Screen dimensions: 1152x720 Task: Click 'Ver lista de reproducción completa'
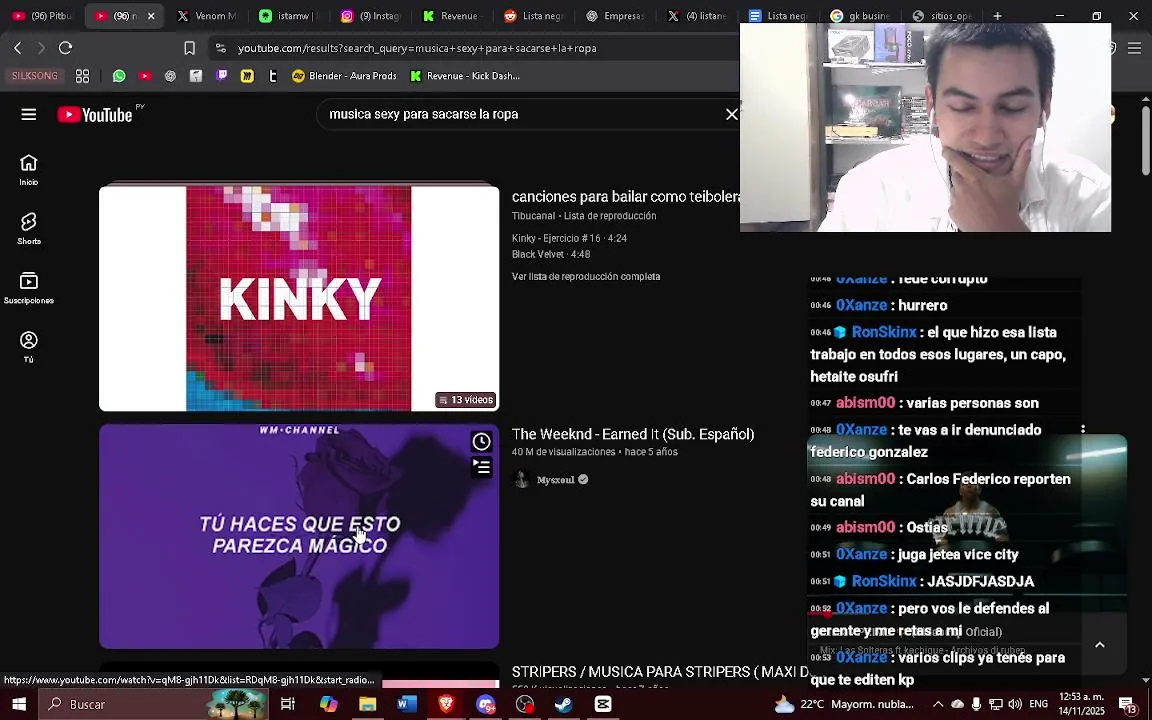pos(586,276)
